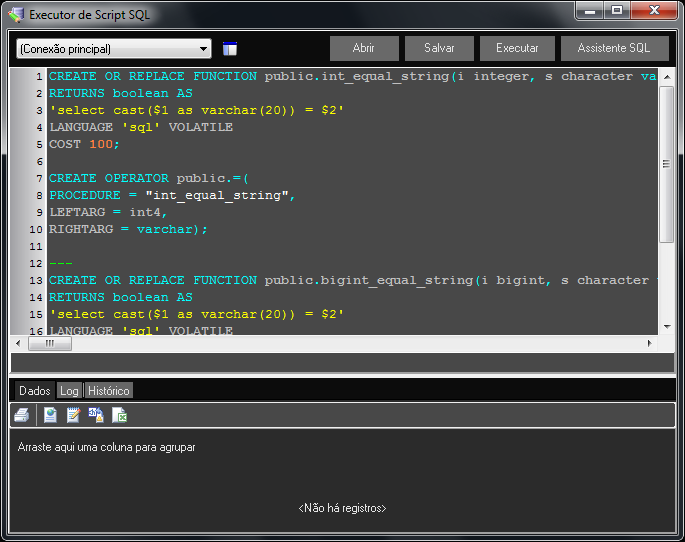
Task: Click the horizontal scrollbar thumb
Action: [x=50, y=343]
